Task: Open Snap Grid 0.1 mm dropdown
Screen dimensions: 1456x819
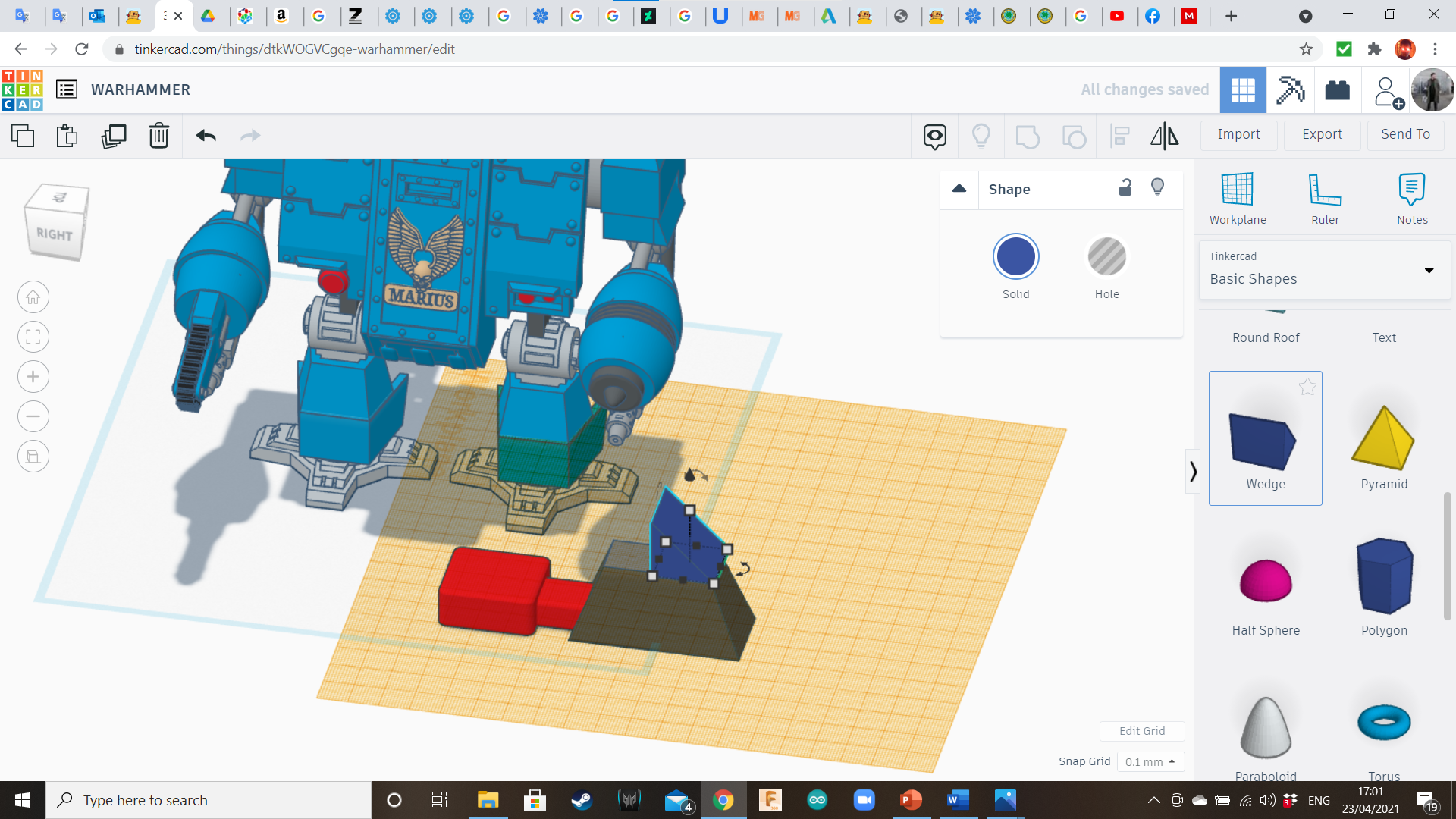Action: 1150,761
